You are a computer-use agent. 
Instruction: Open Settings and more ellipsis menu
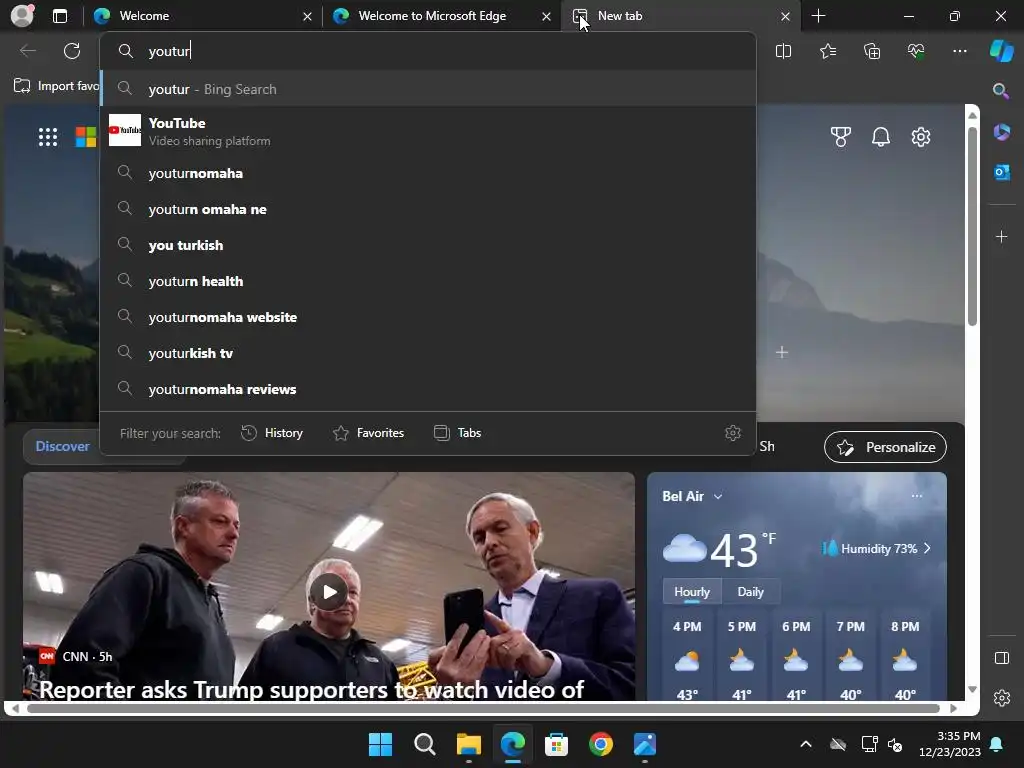coord(959,51)
